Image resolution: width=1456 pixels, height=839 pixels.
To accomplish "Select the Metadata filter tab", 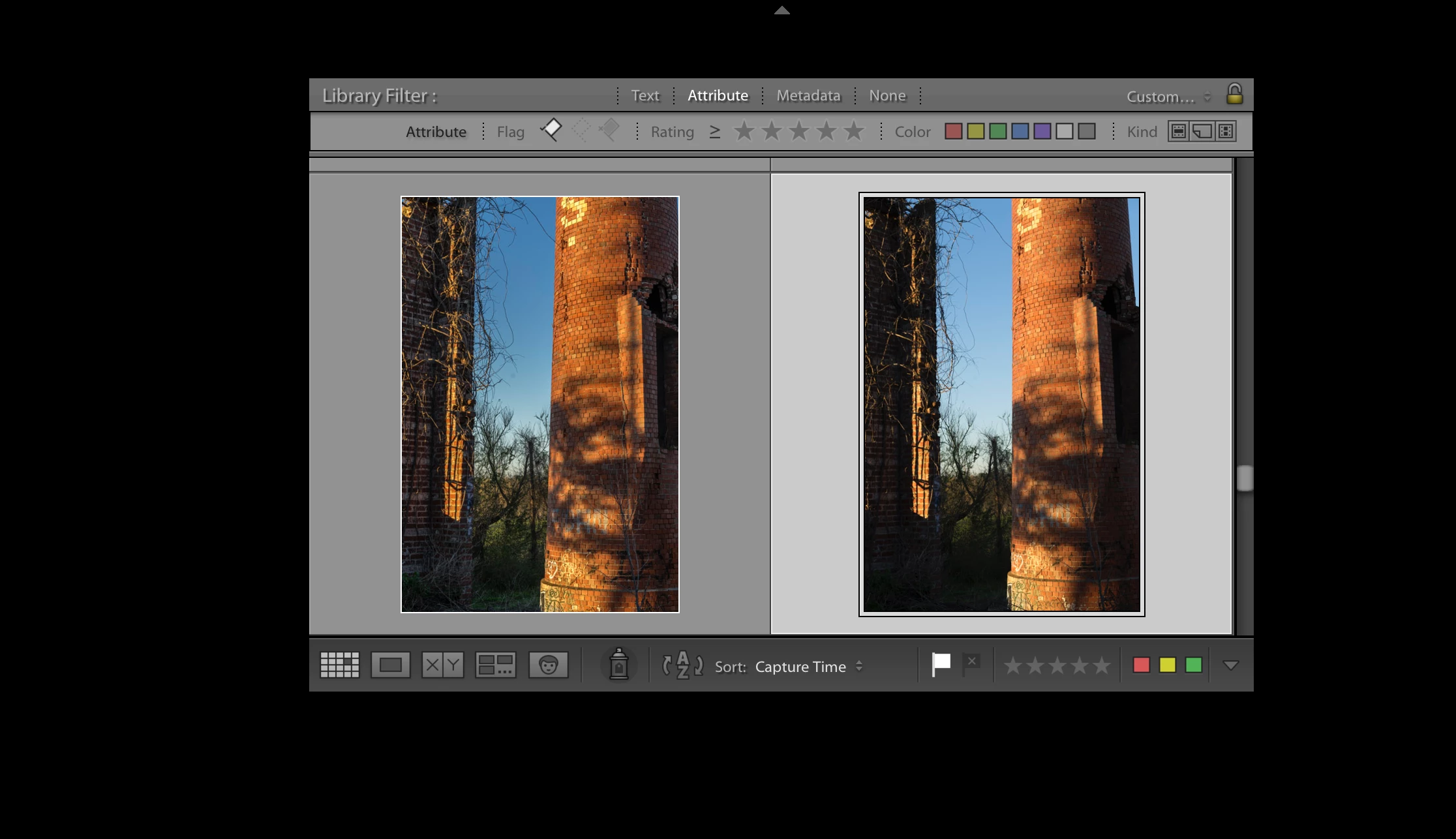I will coord(808,95).
